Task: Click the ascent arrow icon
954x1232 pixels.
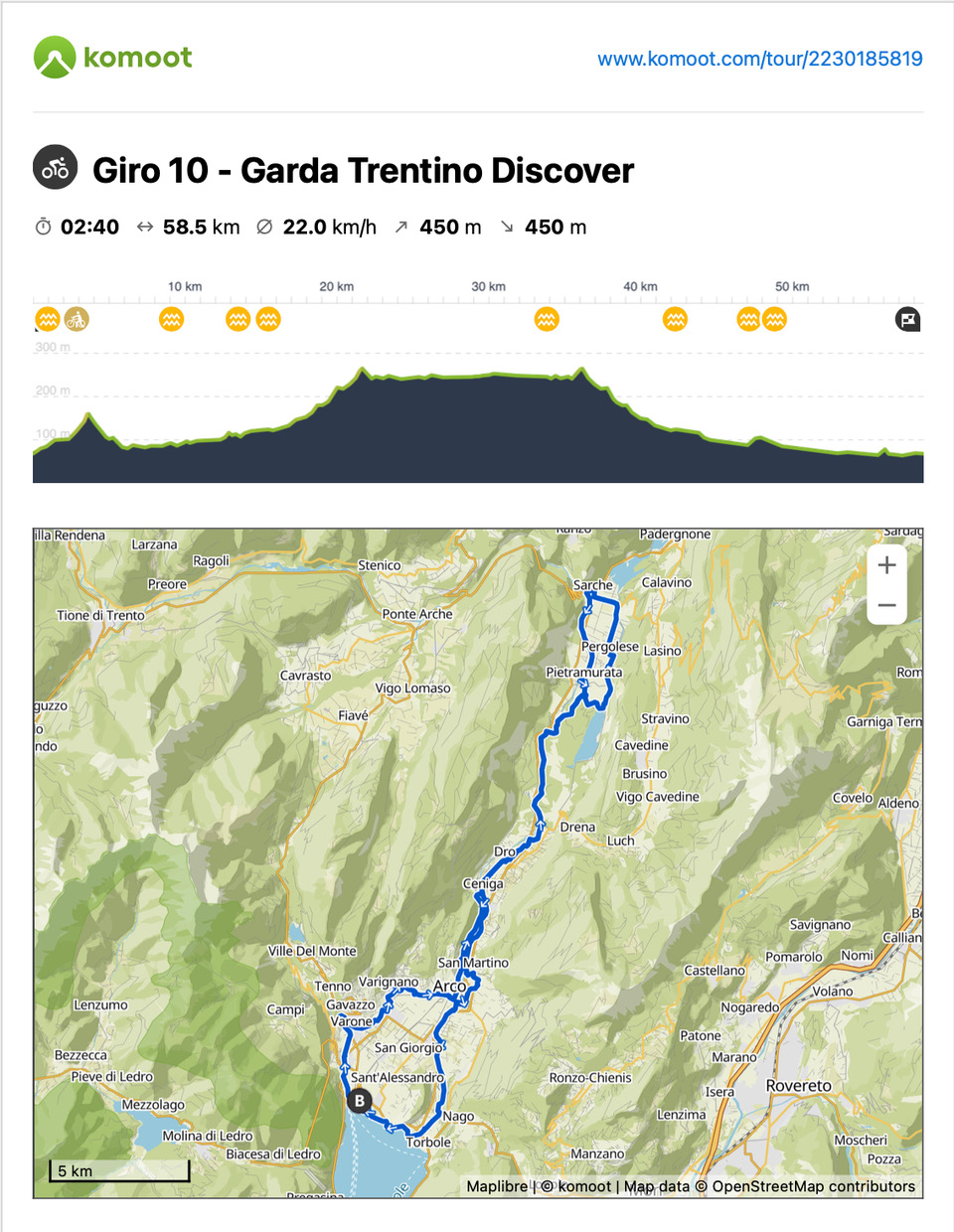Action: pos(401,227)
